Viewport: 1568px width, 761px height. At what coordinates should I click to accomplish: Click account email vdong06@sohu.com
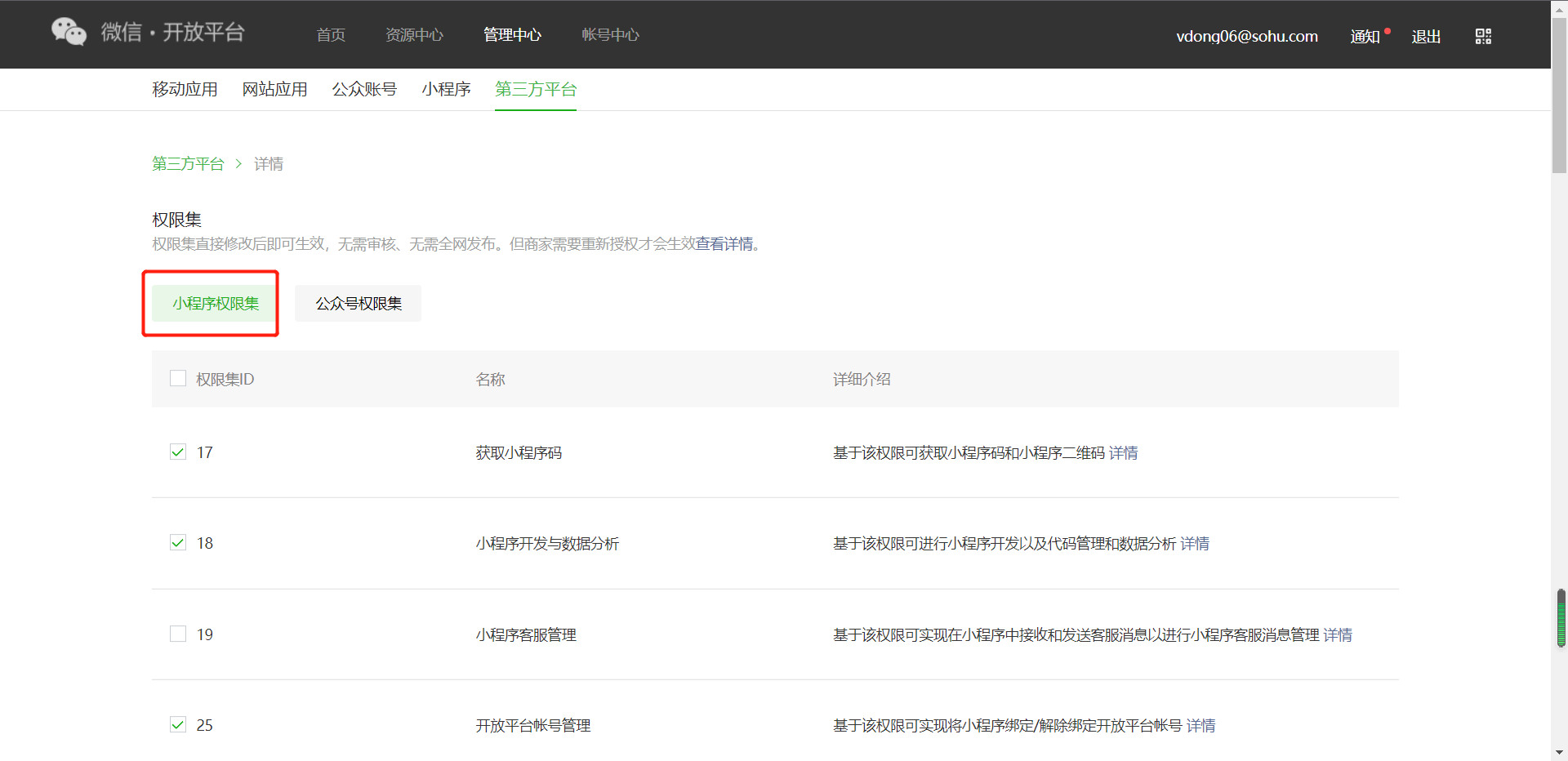(1246, 36)
